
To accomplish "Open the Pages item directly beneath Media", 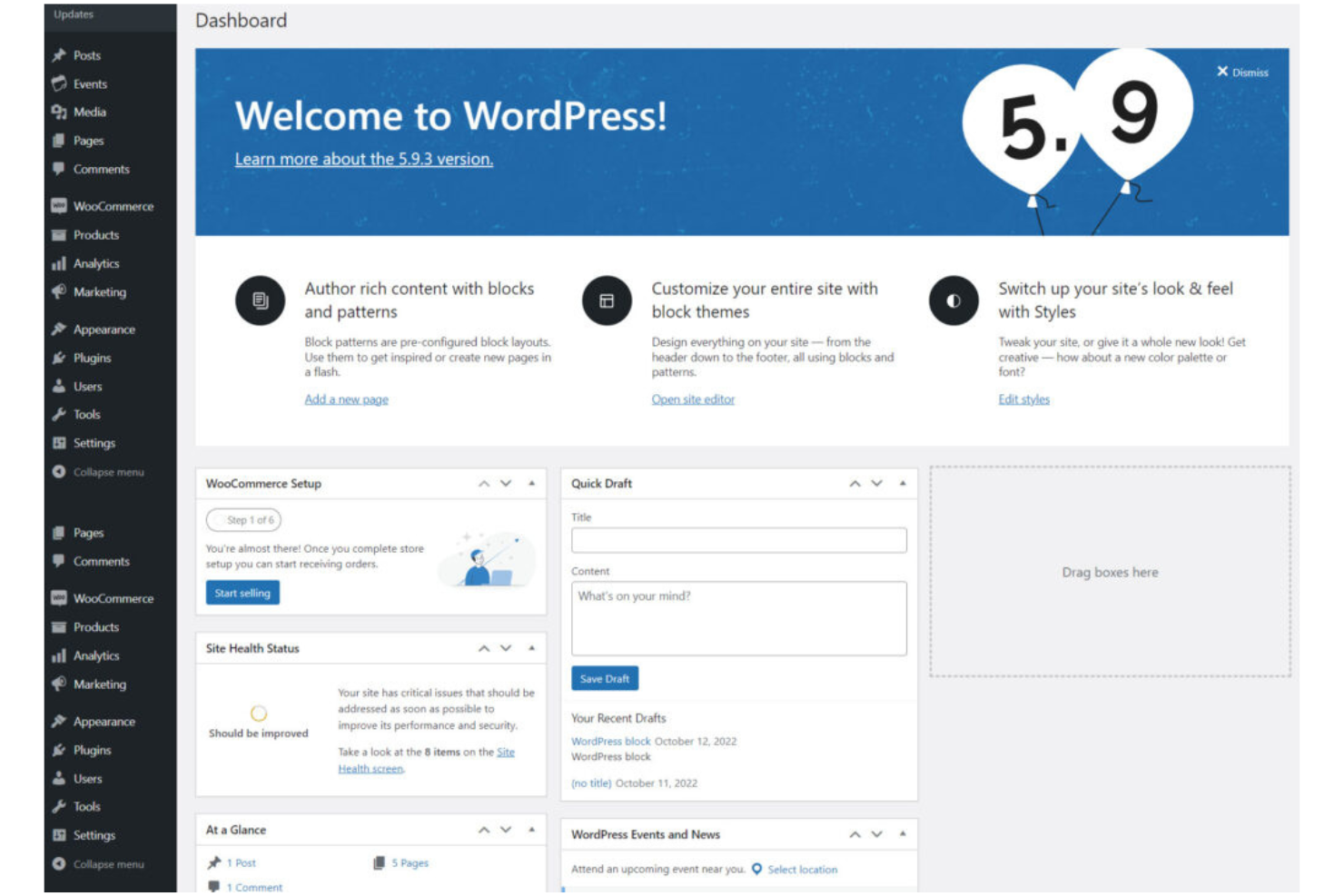I will 88,141.
